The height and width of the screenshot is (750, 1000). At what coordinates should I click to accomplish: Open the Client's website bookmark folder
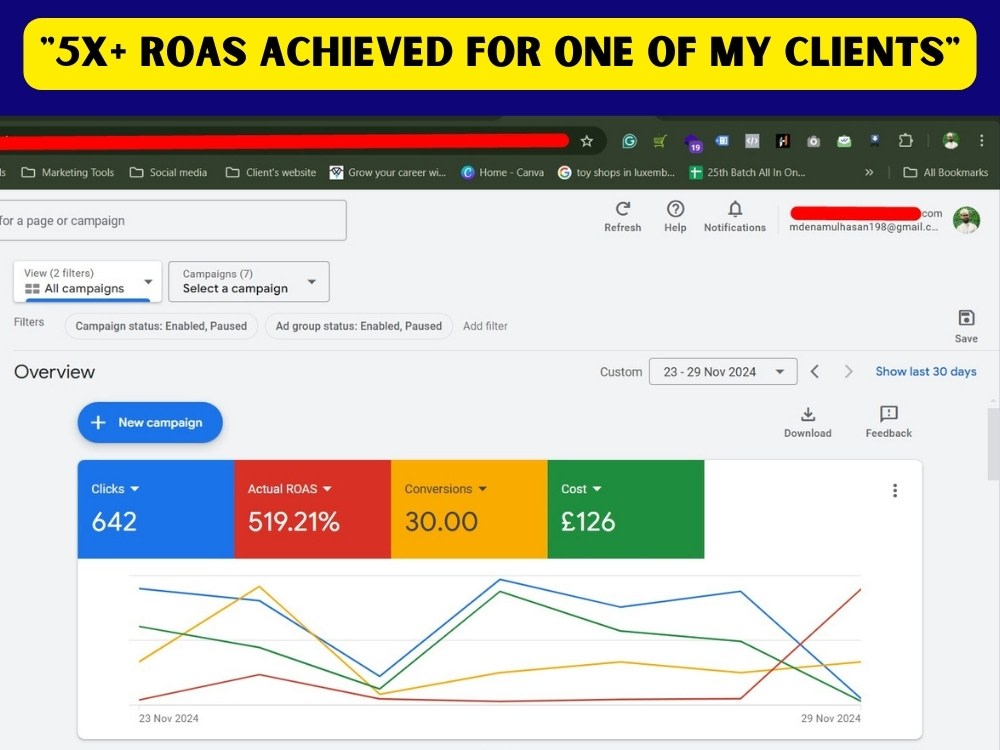click(271, 172)
